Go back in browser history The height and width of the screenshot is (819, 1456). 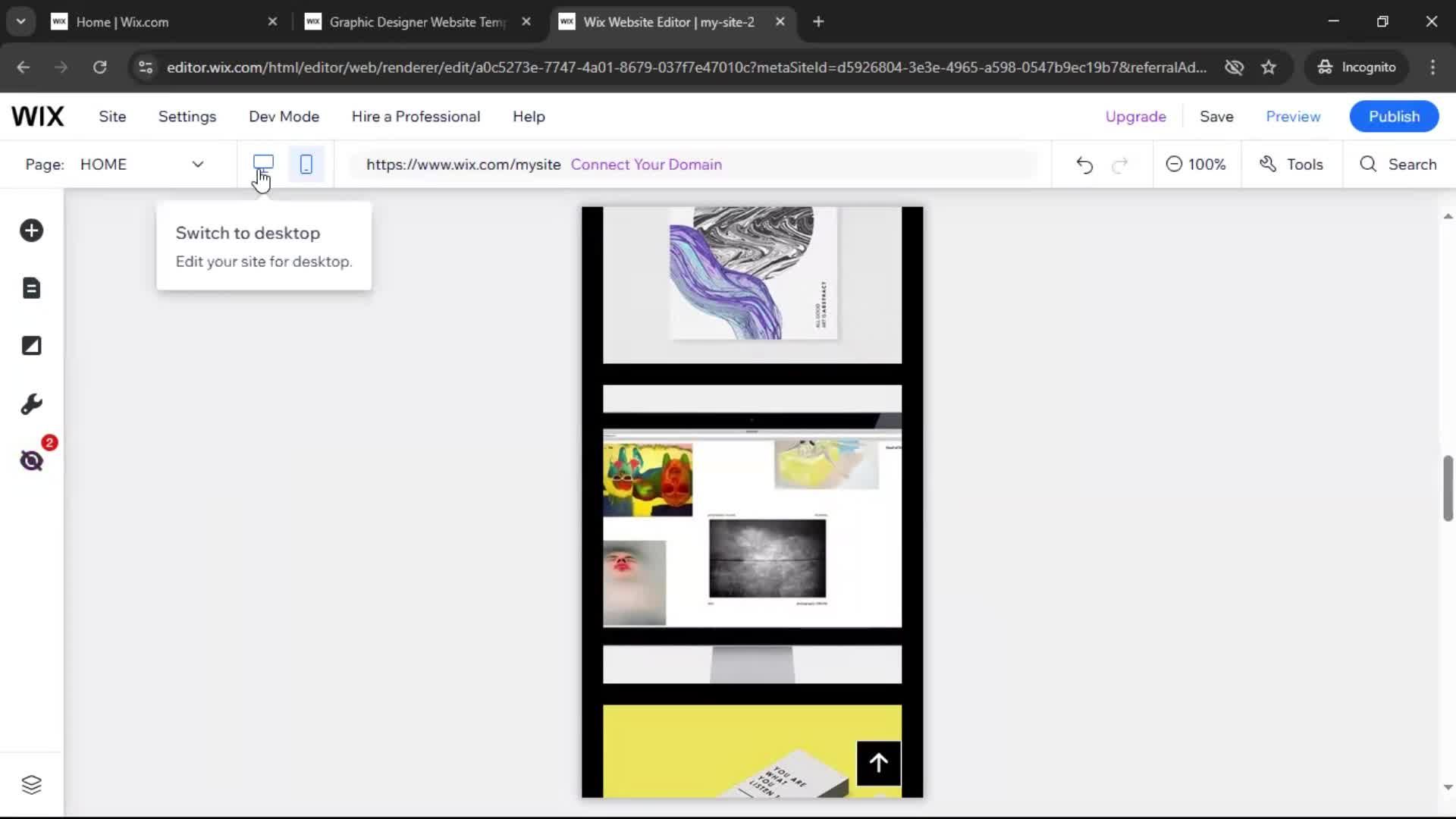pos(23,67)
